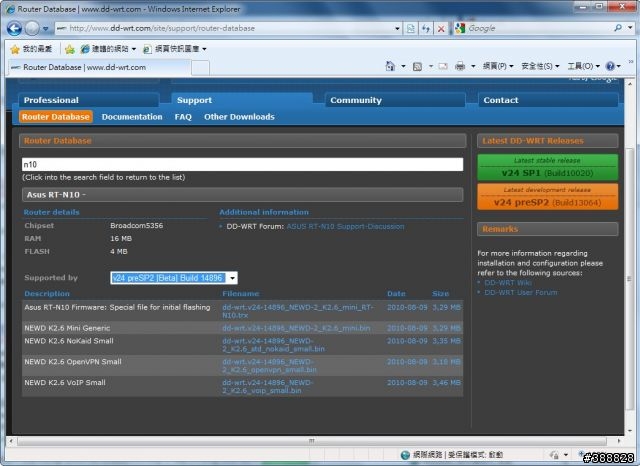Open the search provider dropdown arrow
The height and width of the screenshot is (466, 640).
pos(630,28)
